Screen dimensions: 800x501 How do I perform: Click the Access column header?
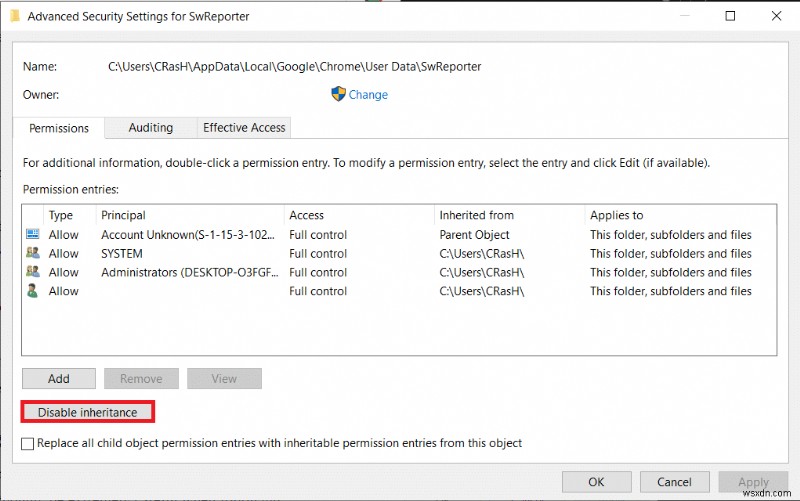pyautogui.click(x=306, y=215)
